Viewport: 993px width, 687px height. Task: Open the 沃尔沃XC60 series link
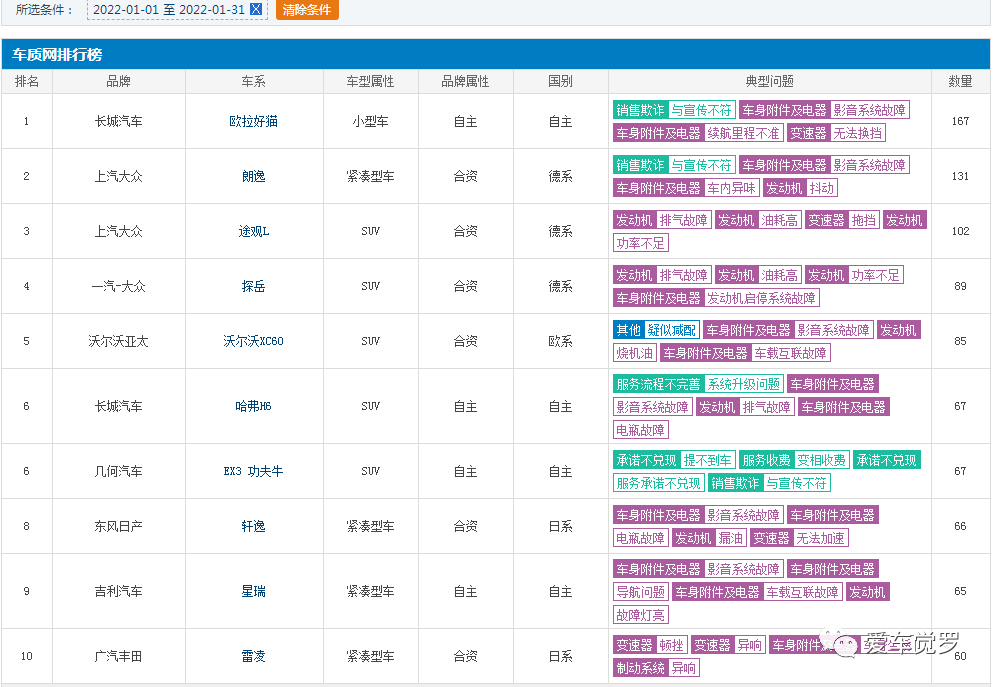click(254, 341)
